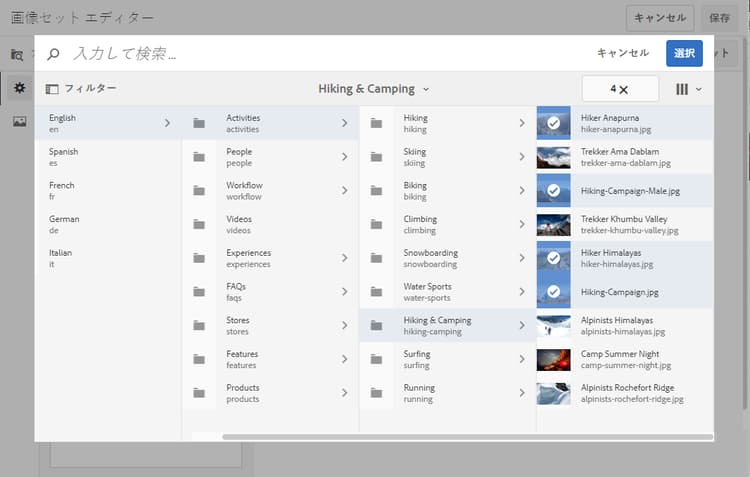Screen dimensions: 750x477
Task: Click the Snowboarding folder icon
Action: click(x=376, y=258)
